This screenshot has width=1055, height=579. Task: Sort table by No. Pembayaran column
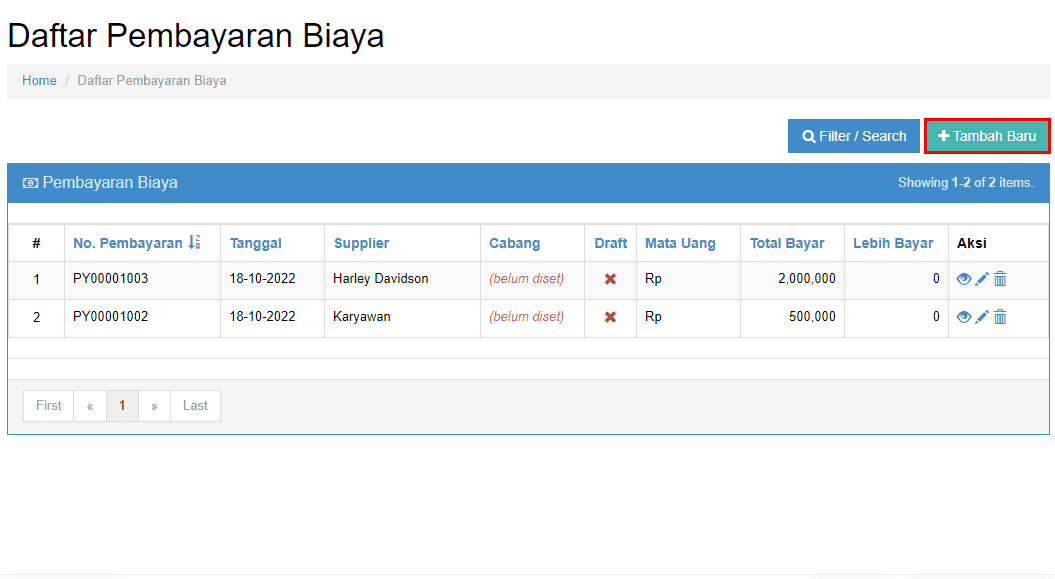click(x=128, y=243)
